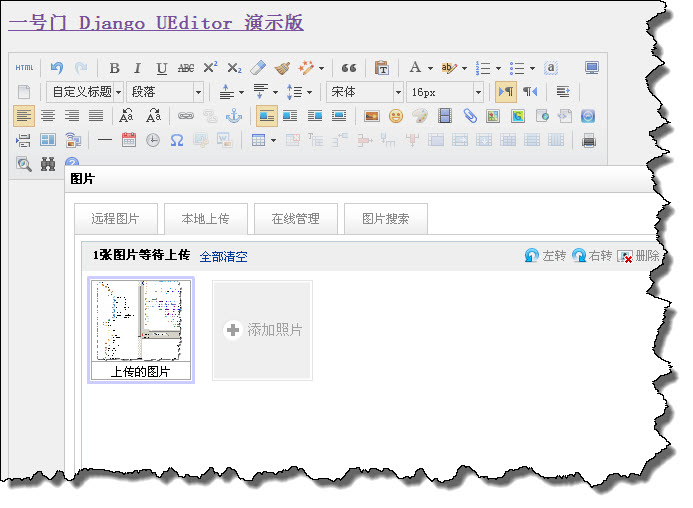Justify the text
This screenshot has height=508, width=693.
[96, 116]
